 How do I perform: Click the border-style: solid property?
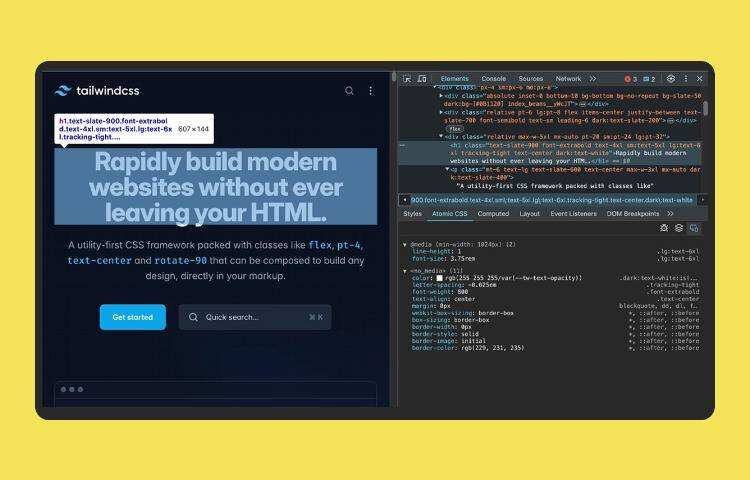445,334
